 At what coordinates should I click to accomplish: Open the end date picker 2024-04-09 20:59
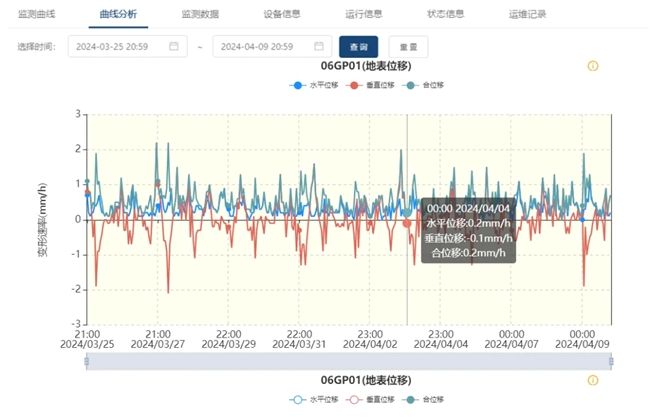[263, 47]
